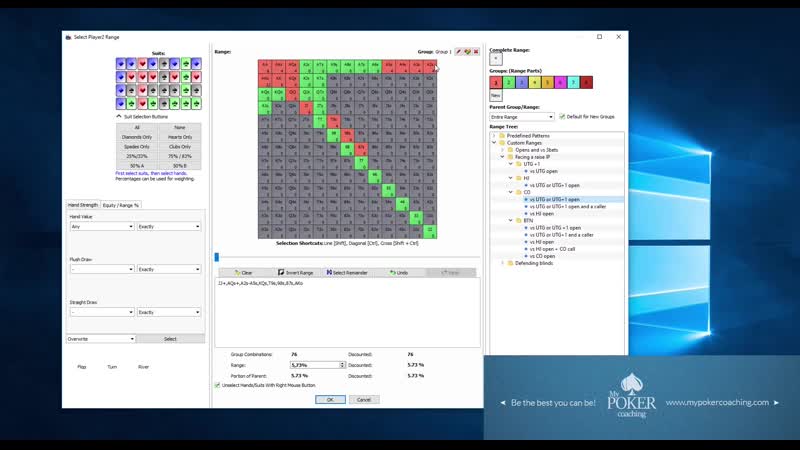
Task: Click the Undo button
Action: point(399,272)
